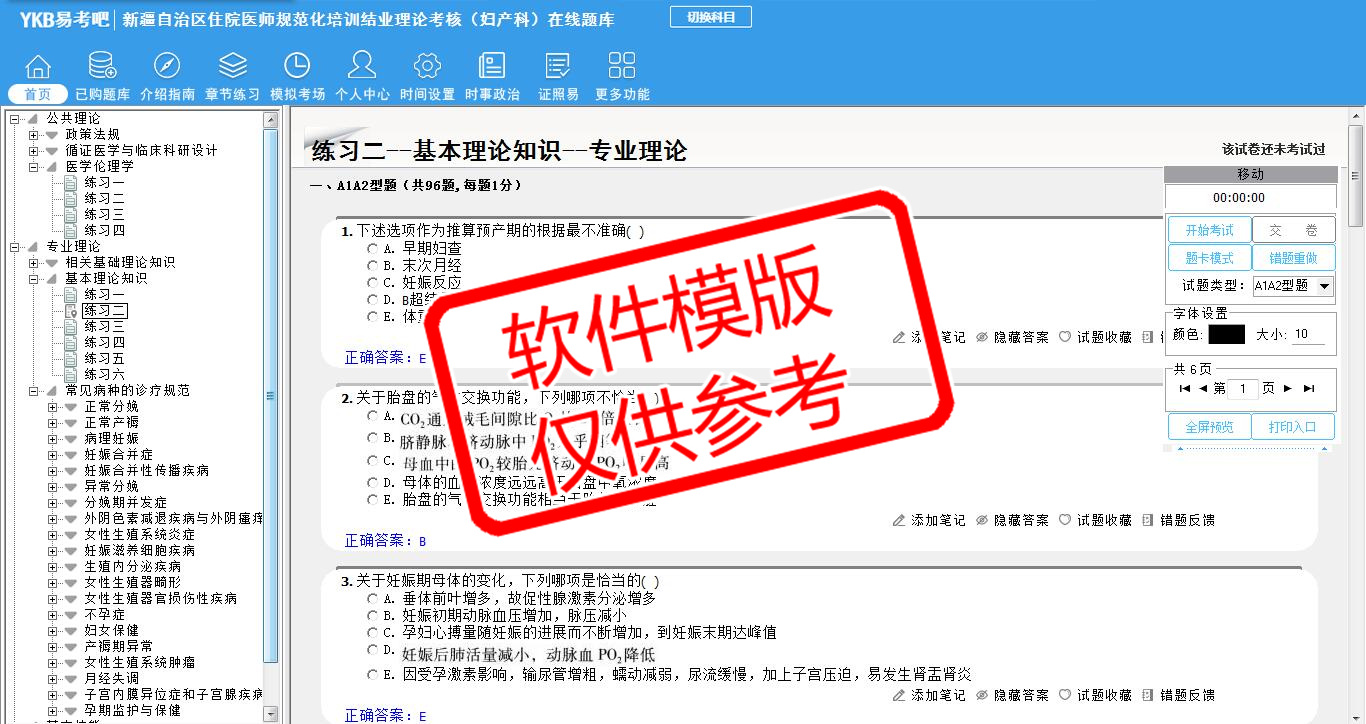Go to the previous page arrow
The image size is (1366, 724).
pos(1203,388)
